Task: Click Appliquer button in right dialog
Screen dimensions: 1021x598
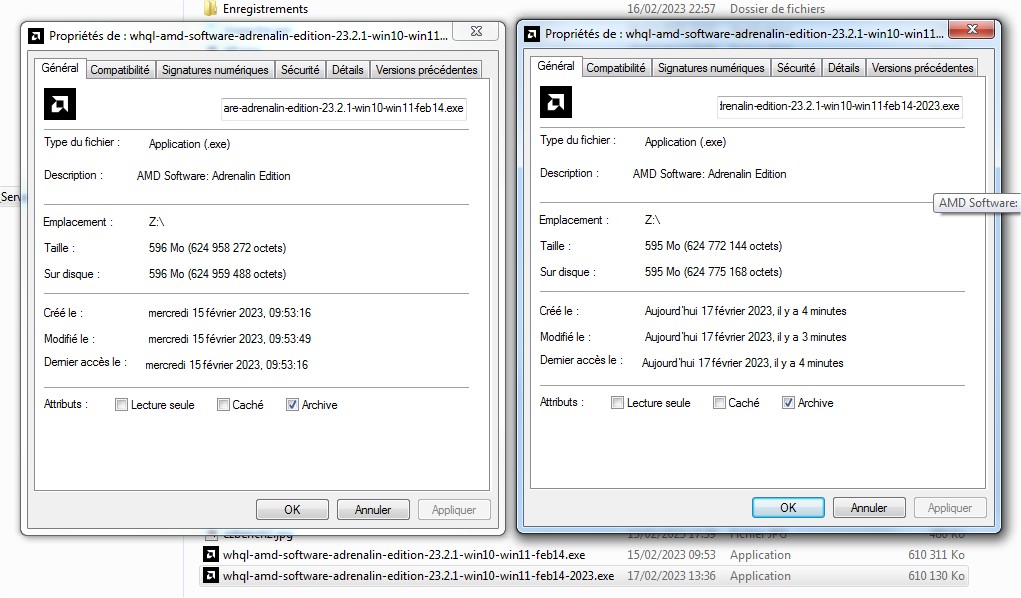Action: point(950,507)
